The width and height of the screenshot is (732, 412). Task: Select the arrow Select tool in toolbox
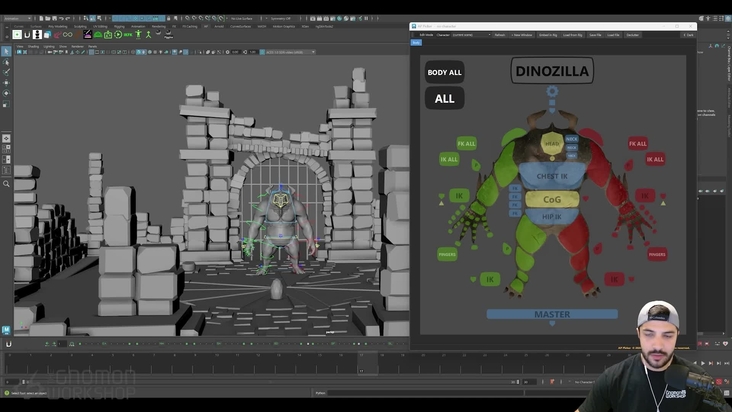(x=6, y=51)
